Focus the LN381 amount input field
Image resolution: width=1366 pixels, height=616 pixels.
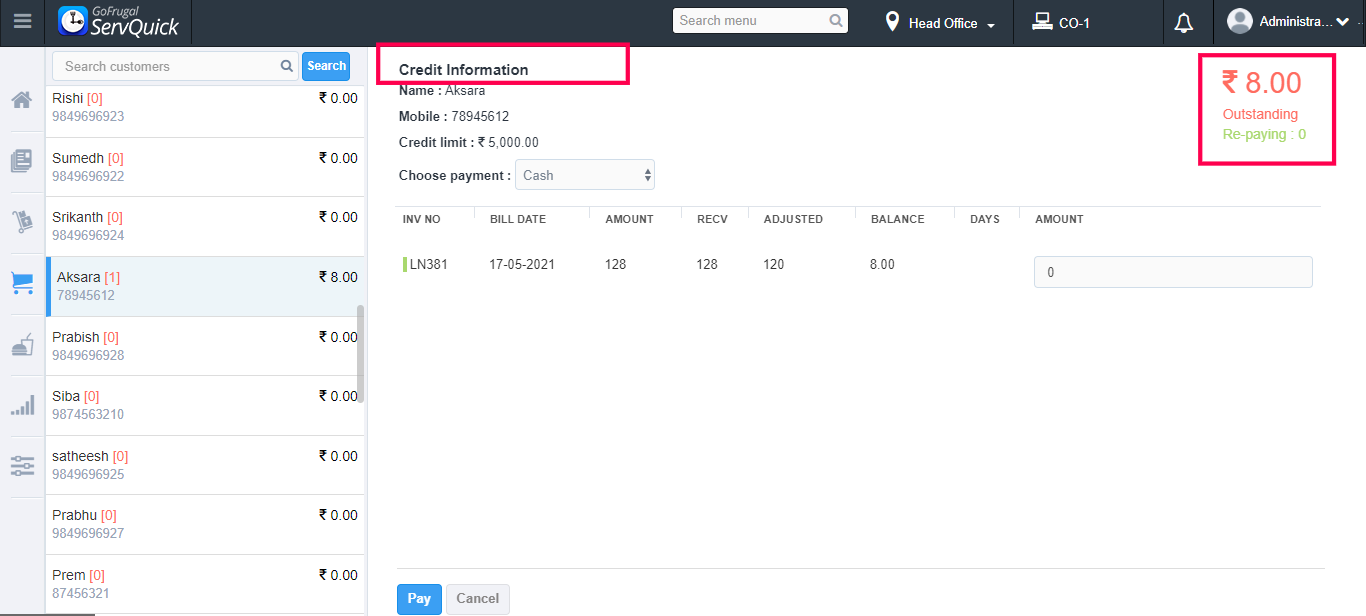[x=1172, y=272]
